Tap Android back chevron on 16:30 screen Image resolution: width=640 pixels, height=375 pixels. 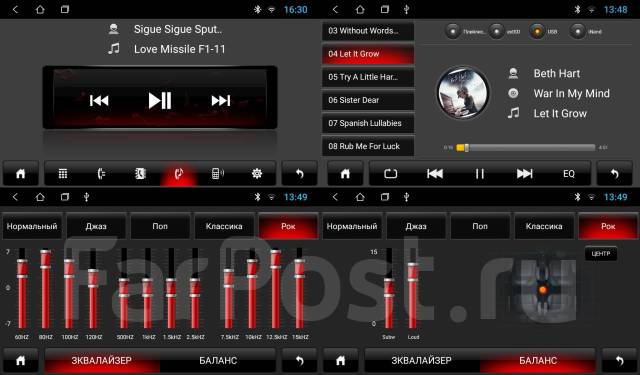[15, 9]
